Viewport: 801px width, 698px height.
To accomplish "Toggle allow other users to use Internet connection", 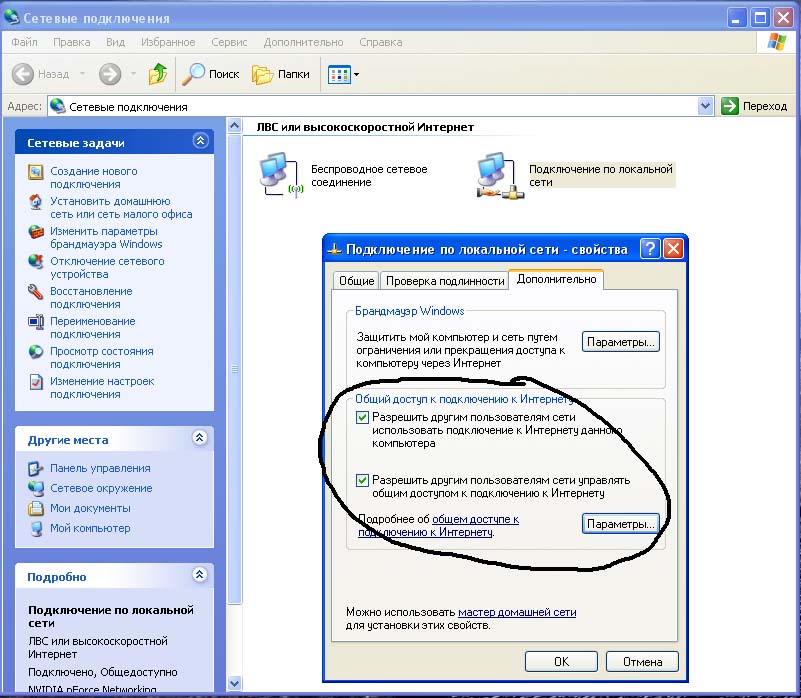I will click(363, 417).
